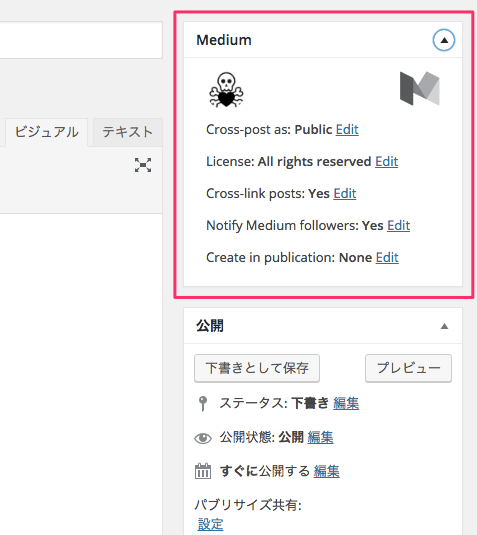
Task: Click the 'Notify Medium followers' label
Action: [283, 226]
